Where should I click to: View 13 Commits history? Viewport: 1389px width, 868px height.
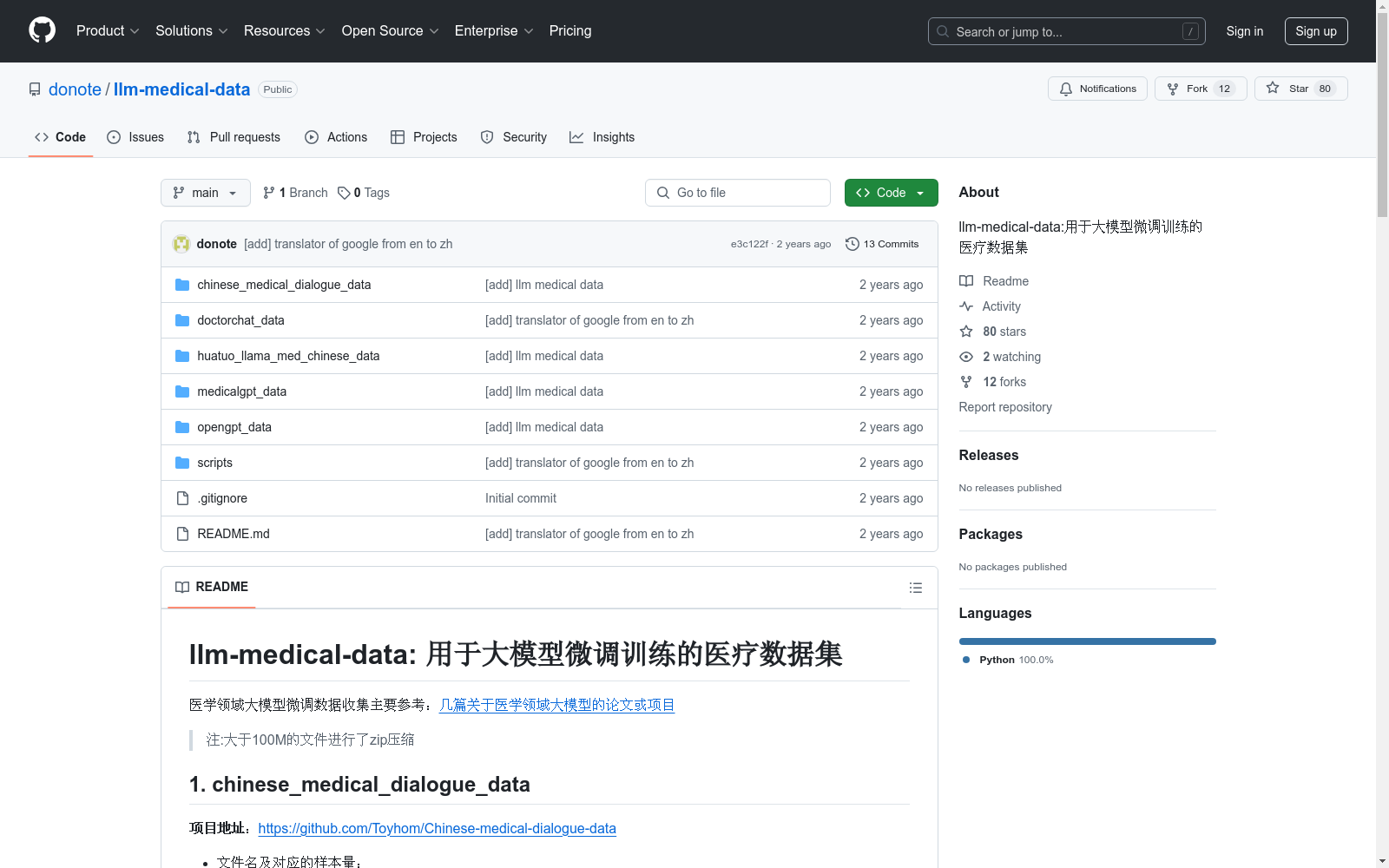point(882,244)
